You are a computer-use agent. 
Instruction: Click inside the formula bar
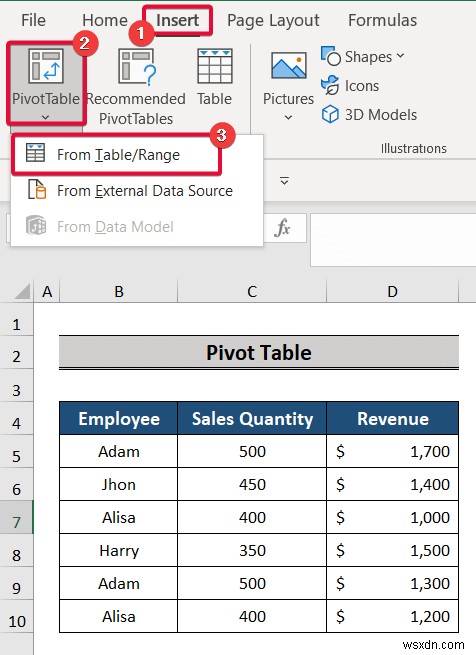pyautogui.click(x=393, y=240)
